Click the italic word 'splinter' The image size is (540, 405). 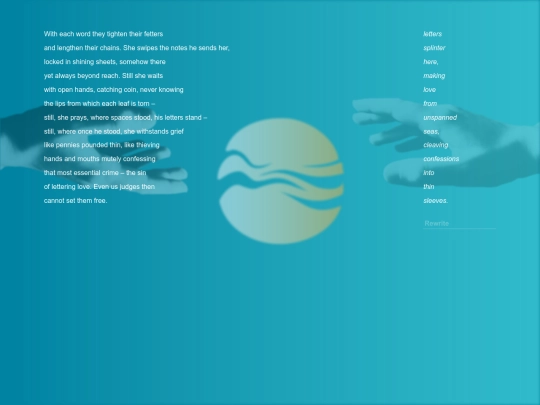pos(434,48)
